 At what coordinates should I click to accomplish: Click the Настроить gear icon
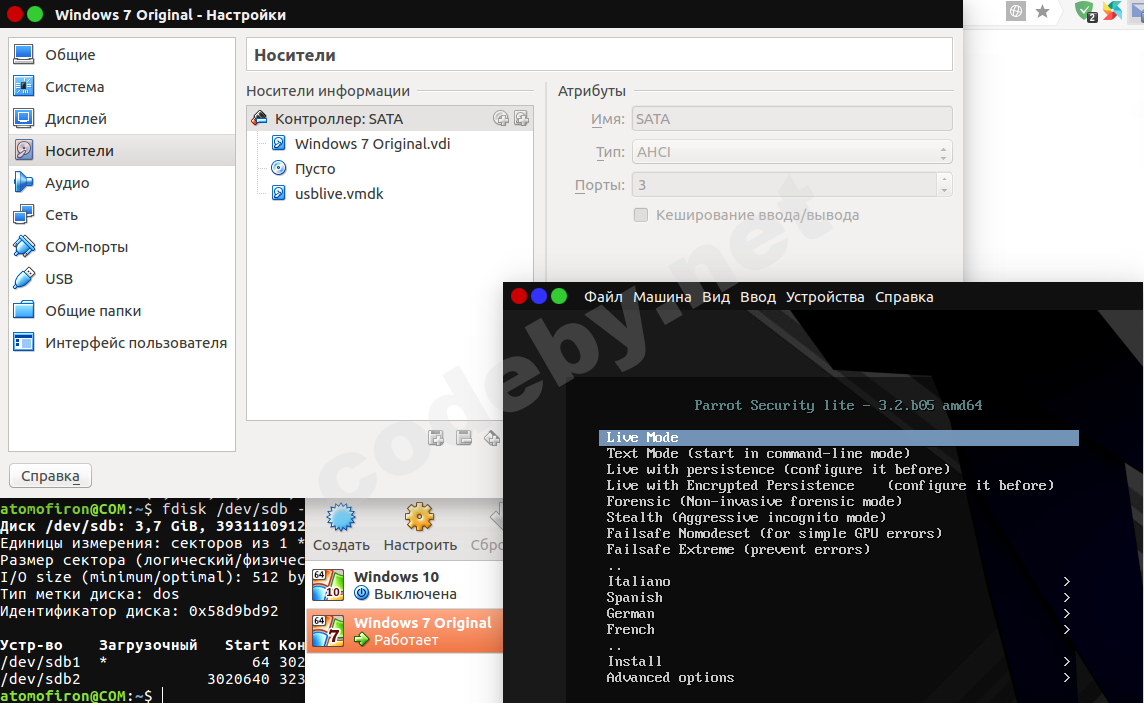(420, 519)
